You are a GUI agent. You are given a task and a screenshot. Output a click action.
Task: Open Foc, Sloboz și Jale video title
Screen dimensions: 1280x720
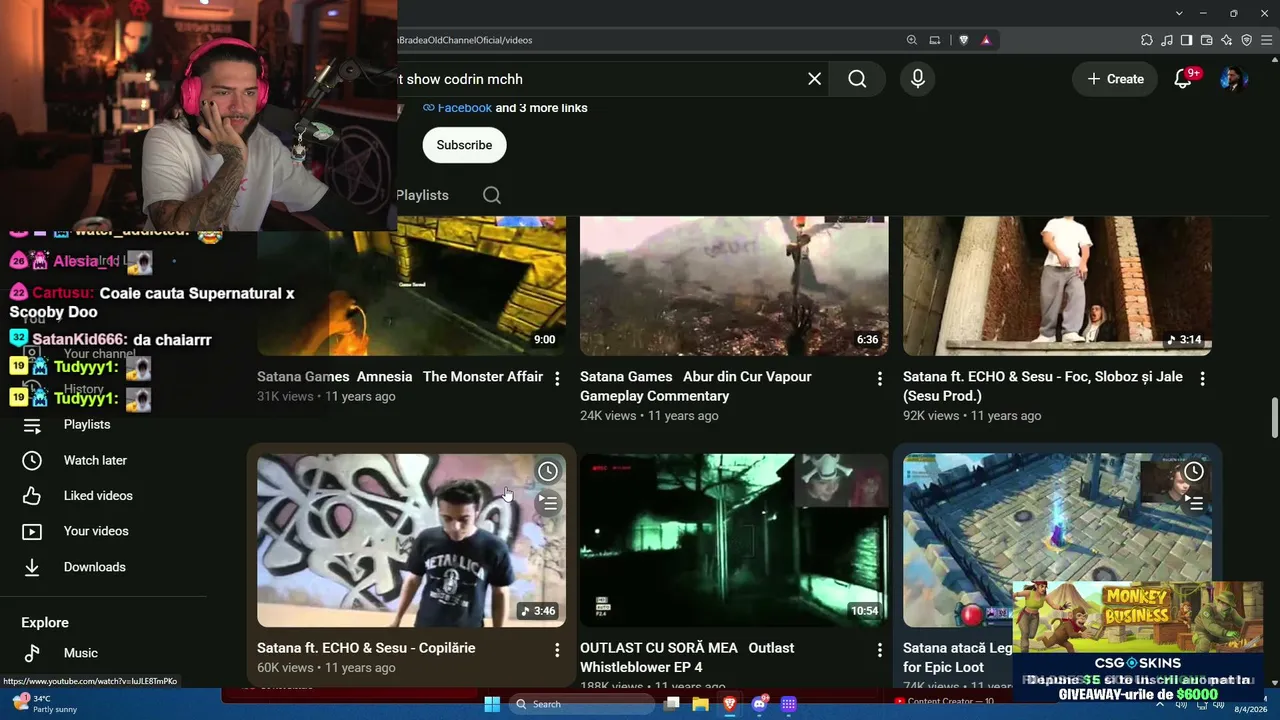point(1043,386)
